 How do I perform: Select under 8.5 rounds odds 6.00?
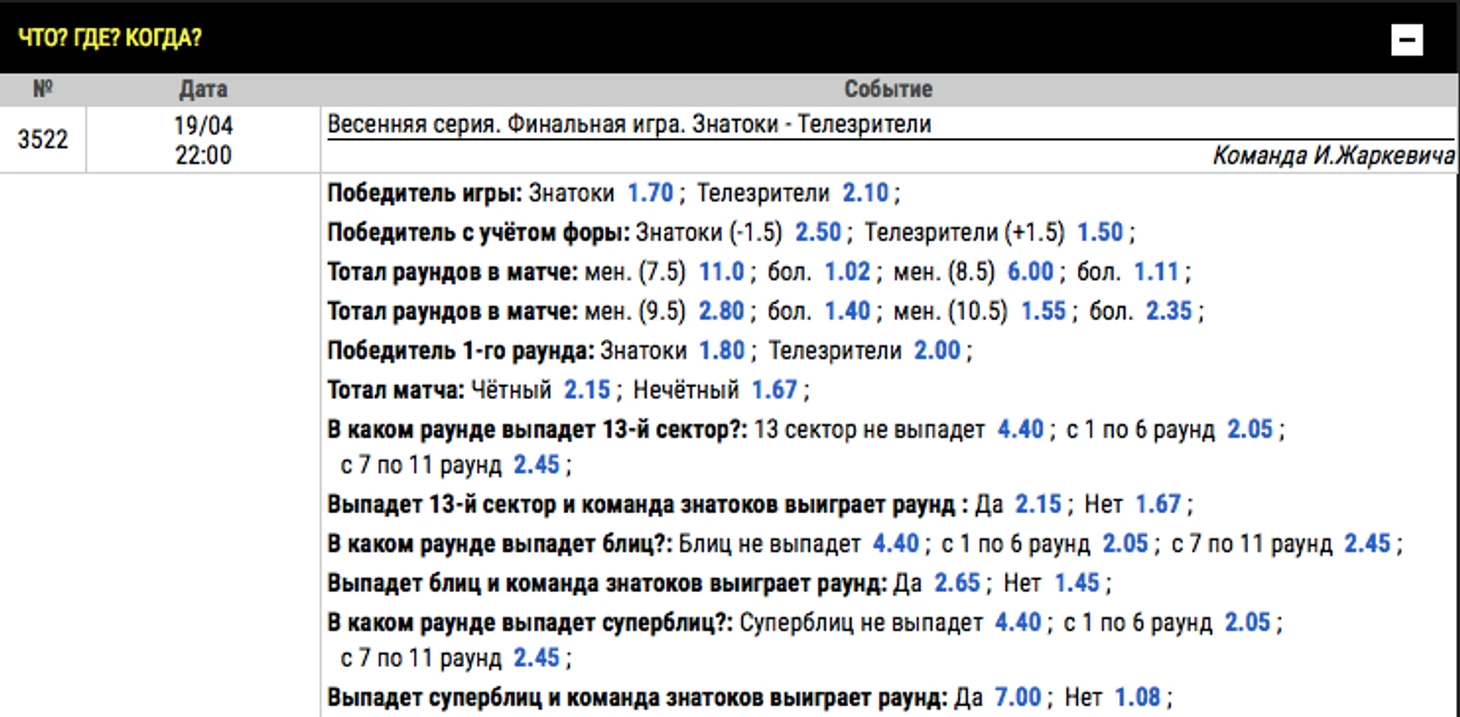pyautogui.click(x=1031, y=271)
